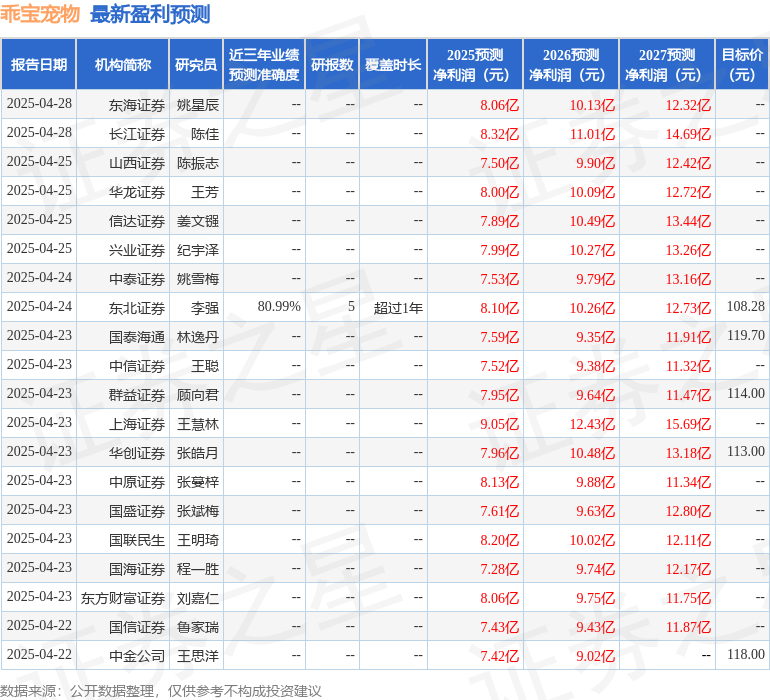Click the 2025预测净利润 column header
The height and width of the screenshot is (700, 770).
pyautogui.click(x=475, y=64)
